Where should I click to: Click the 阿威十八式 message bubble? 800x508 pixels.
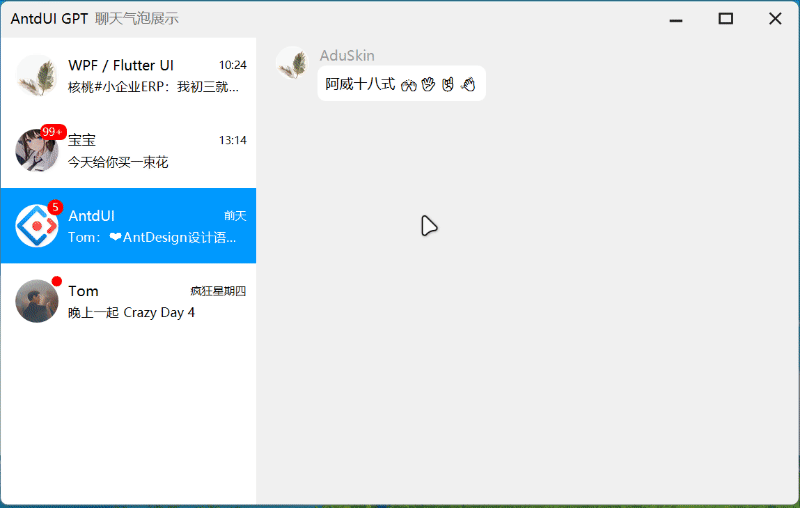pos(402,84)
